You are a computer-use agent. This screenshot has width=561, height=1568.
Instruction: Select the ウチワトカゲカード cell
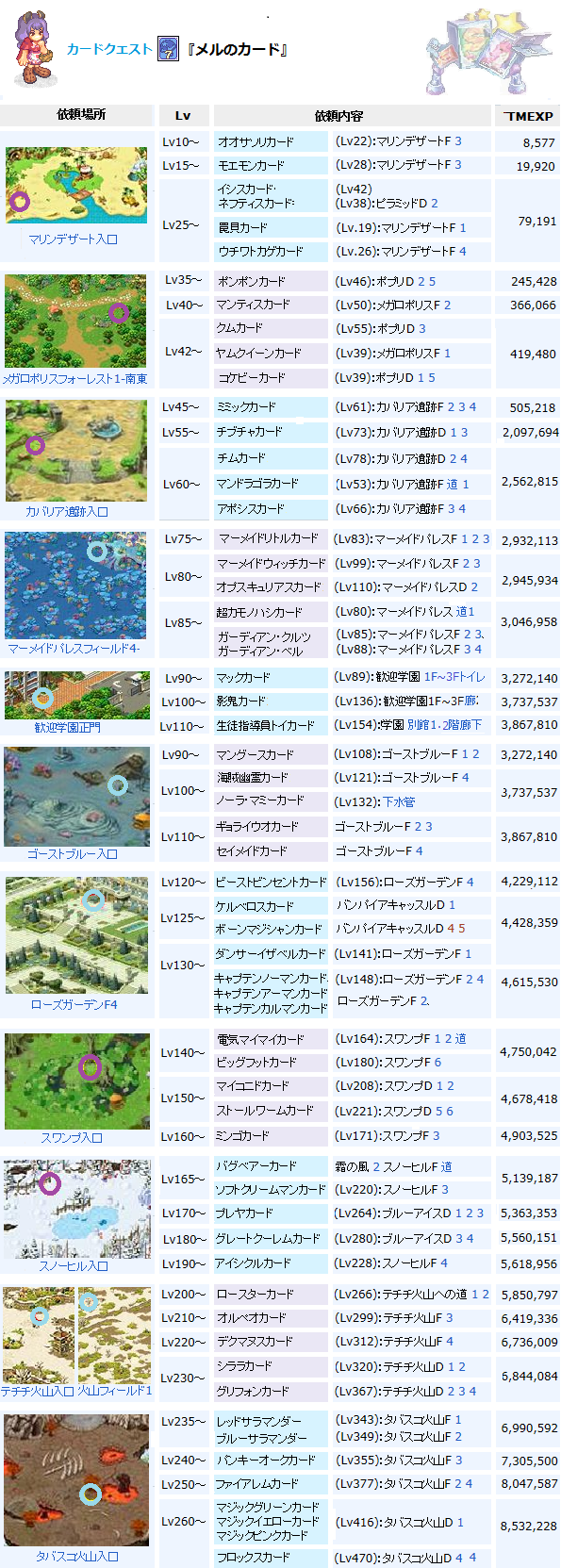[x=271, y=252]
